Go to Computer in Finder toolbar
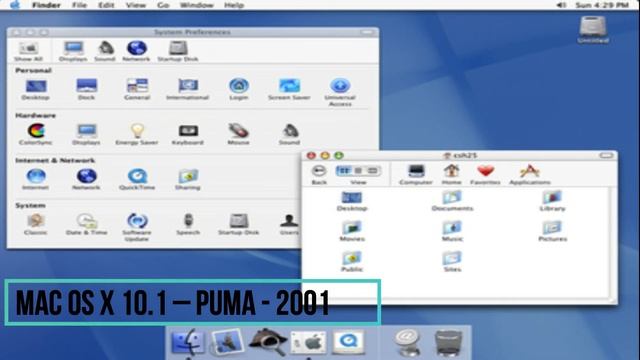 click(416, 174)
